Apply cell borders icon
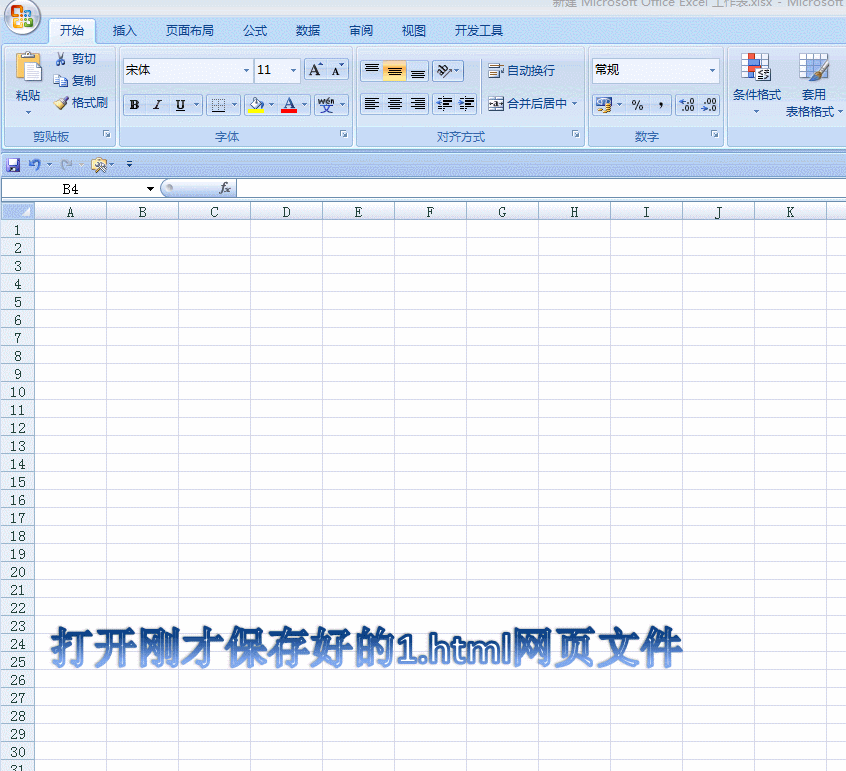This screenshot has width=846, height=771. click(x=218, y=105)
